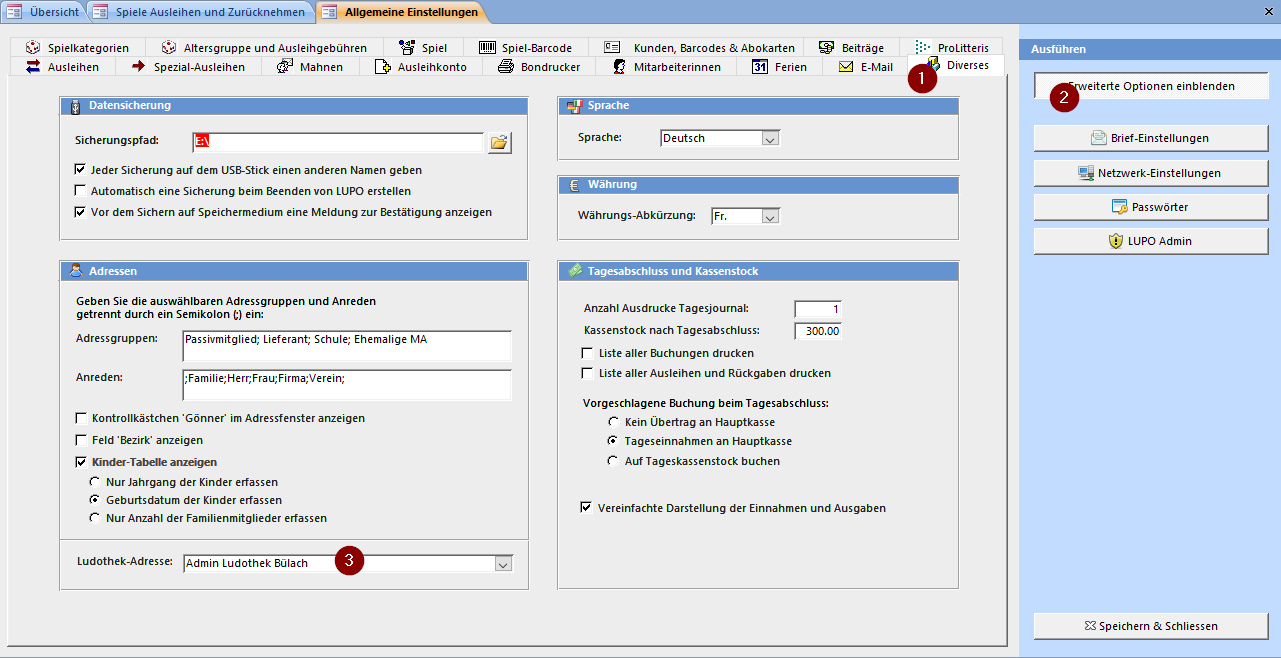1281x658 pixels.
Task: Select the Diverses tab
Action: (957, 65)
